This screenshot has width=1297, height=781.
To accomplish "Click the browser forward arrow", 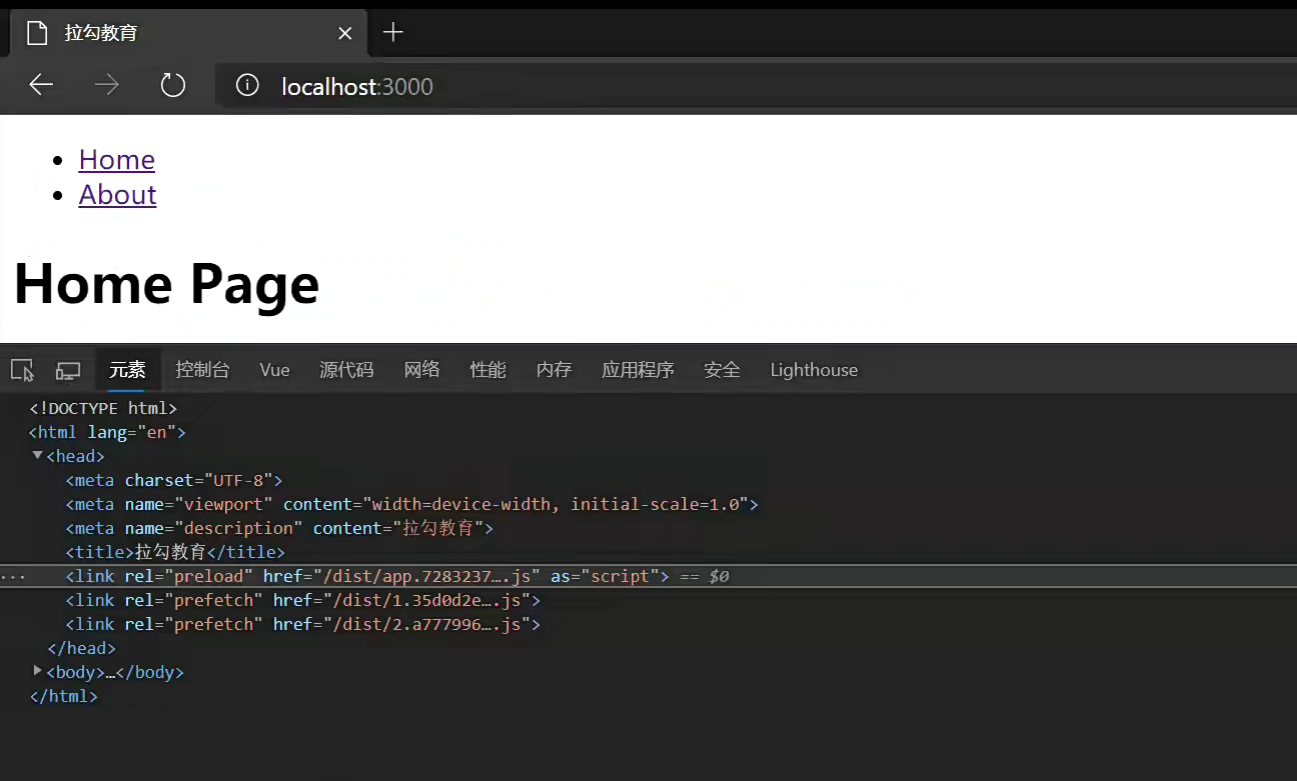I will 106,86.
